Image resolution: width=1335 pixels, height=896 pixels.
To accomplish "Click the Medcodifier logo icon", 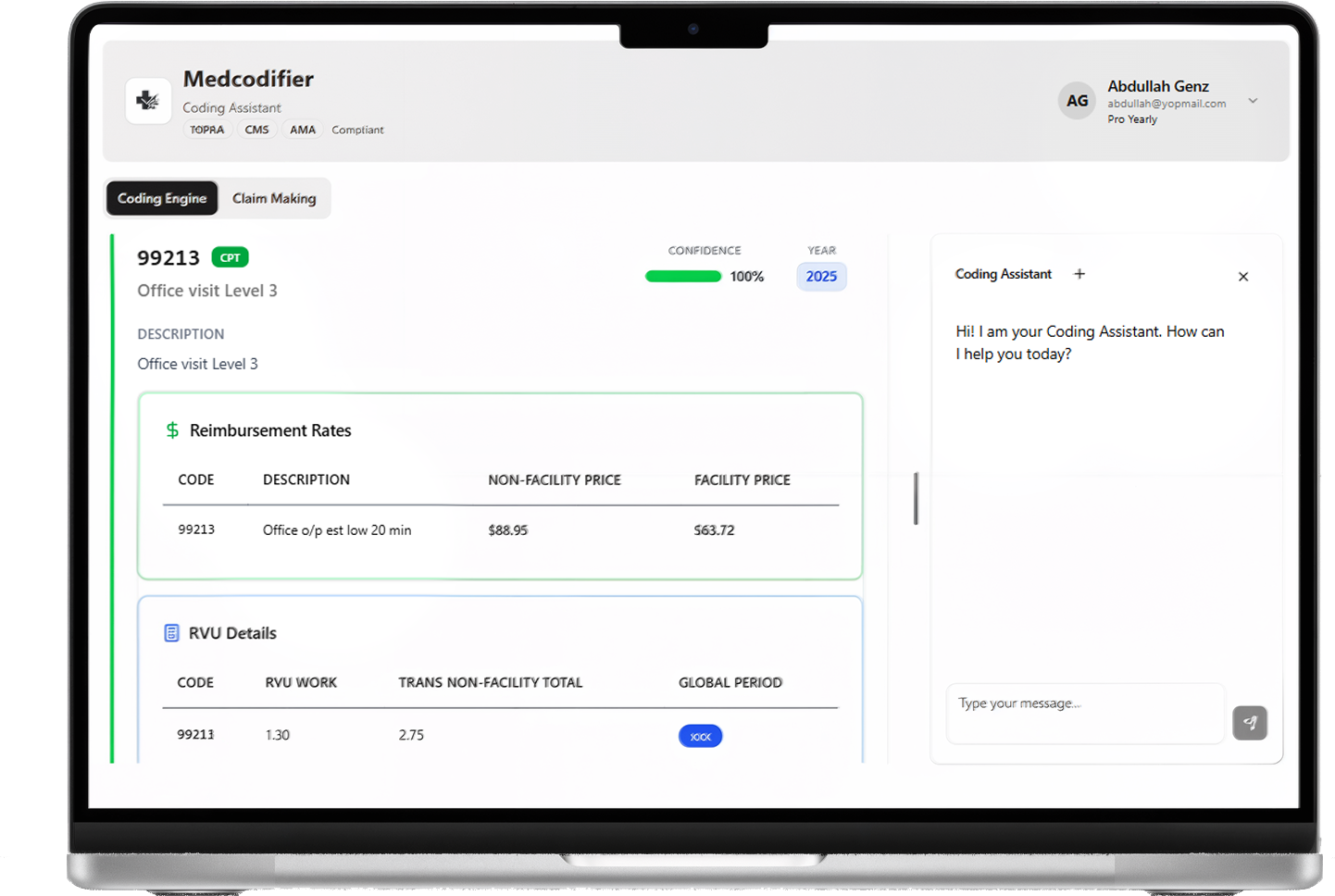I will click(148, 100).
